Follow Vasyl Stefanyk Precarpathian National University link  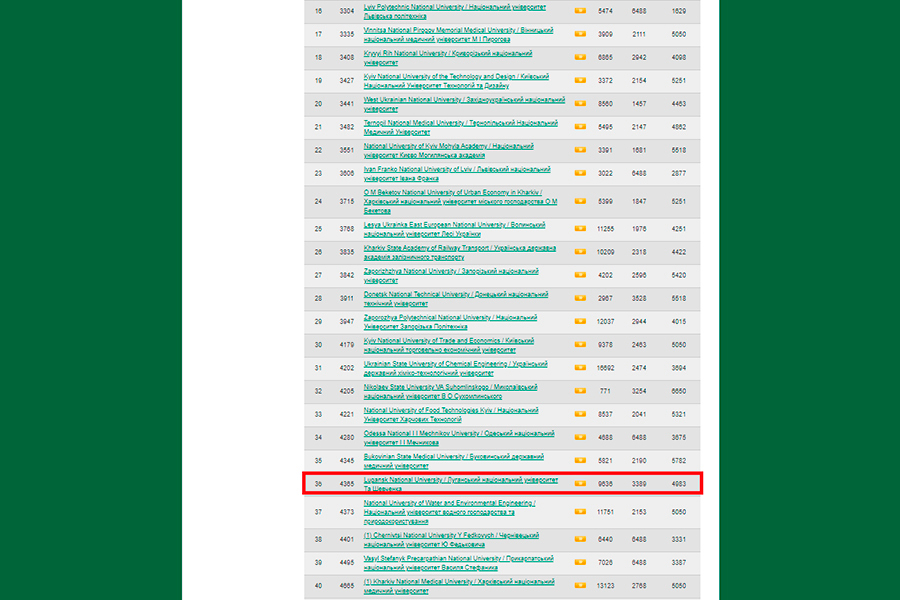(459, 563)
